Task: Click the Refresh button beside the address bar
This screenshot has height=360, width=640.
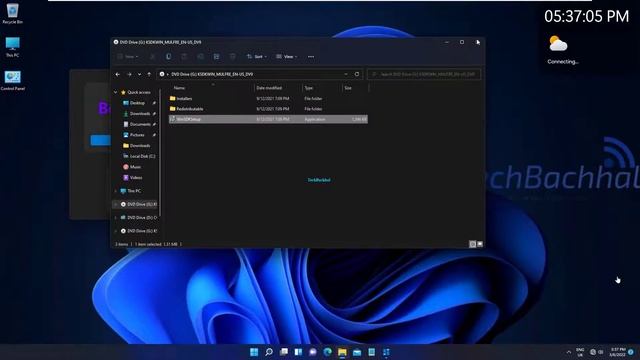Action: 357,74
